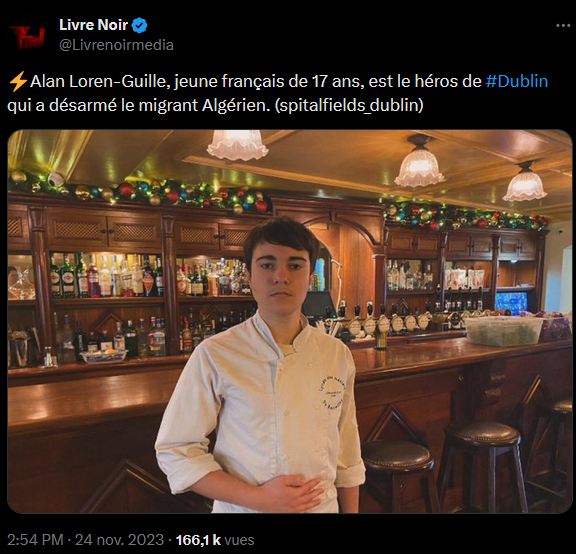
Task: Click the Christmas garland above left shelves
Action: (x=141, y=193)
